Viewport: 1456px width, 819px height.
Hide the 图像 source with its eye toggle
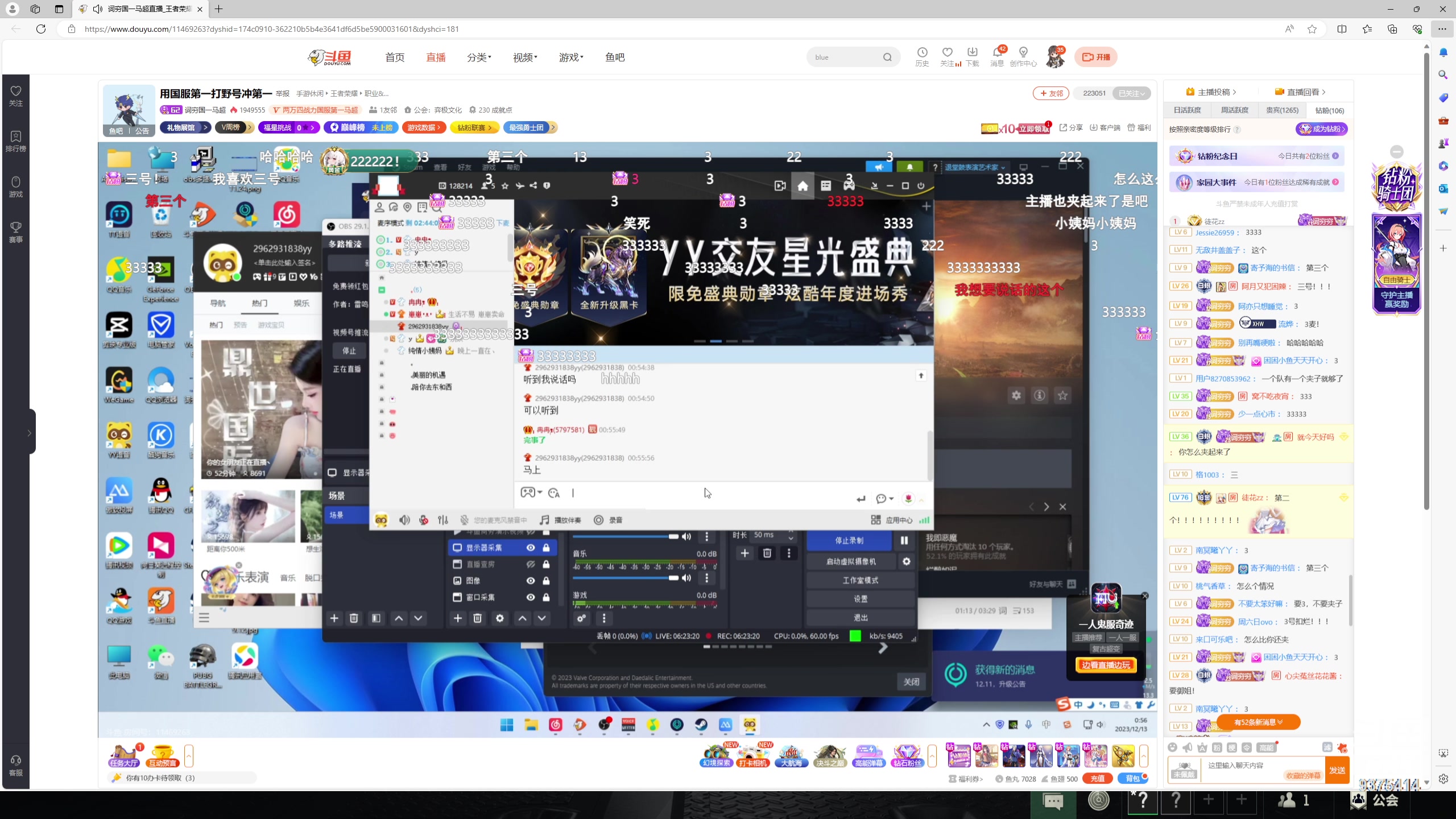click(x=531, y=581)
